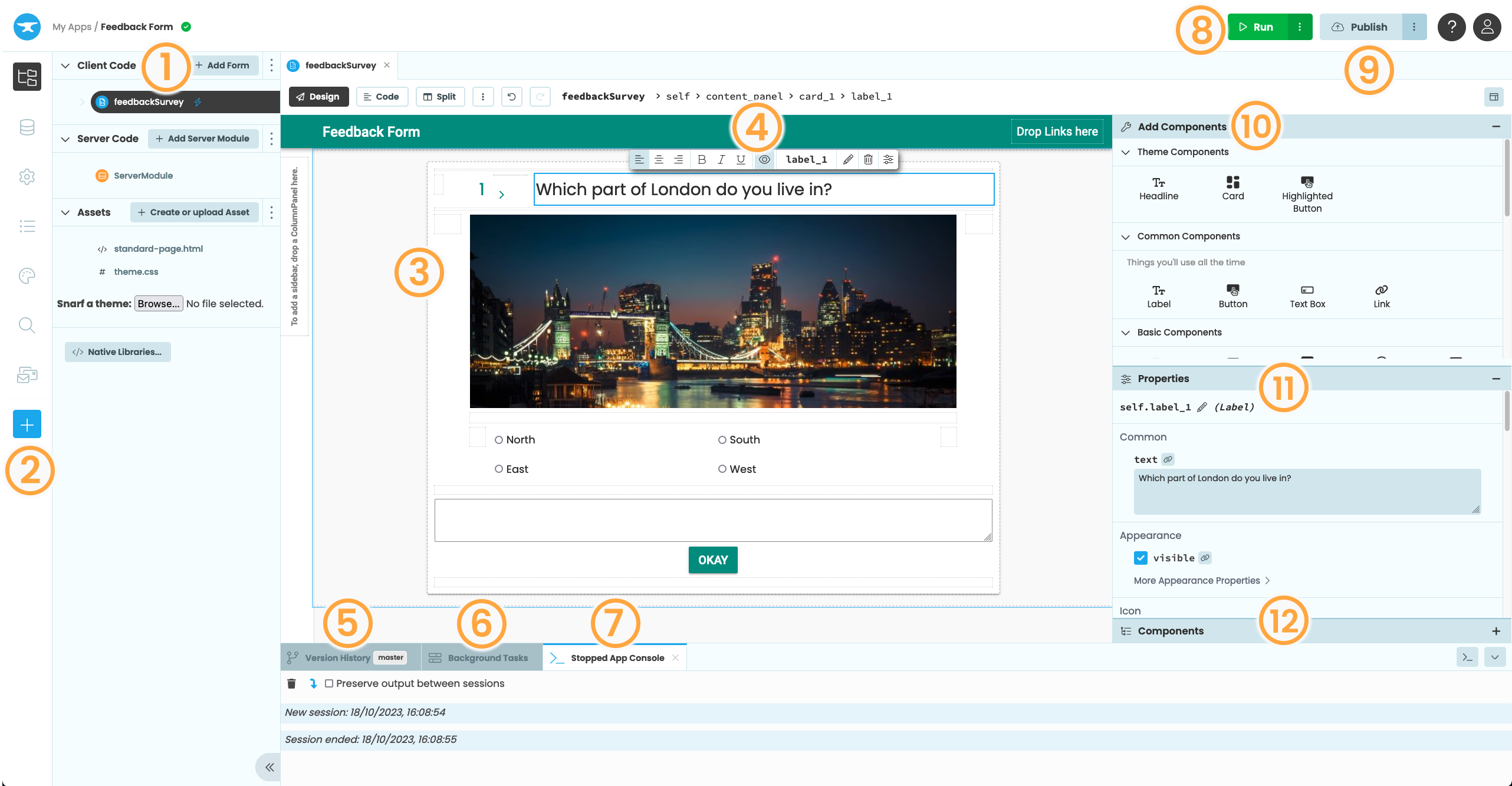Click the green Run button
This screenshot has width=1512, height=786.
[x=1257, y=27]
